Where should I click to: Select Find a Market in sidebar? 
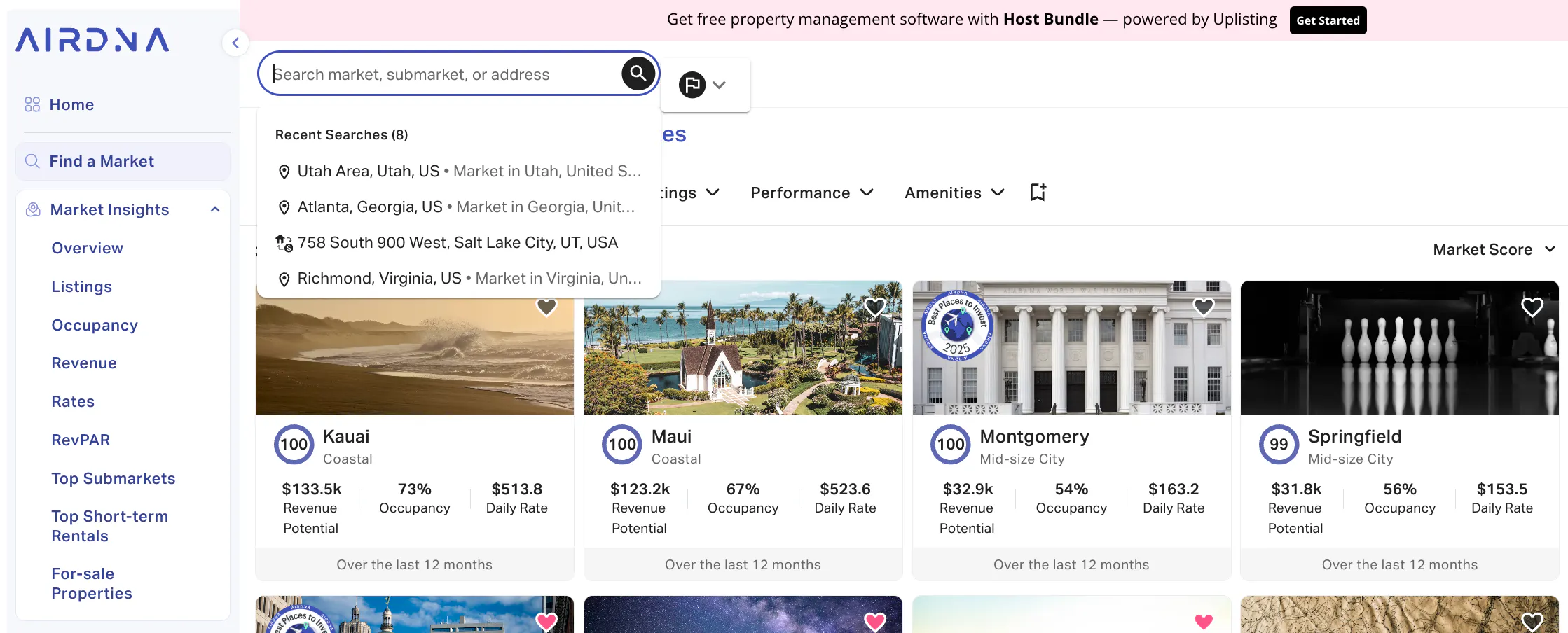(x=123, y=161)
